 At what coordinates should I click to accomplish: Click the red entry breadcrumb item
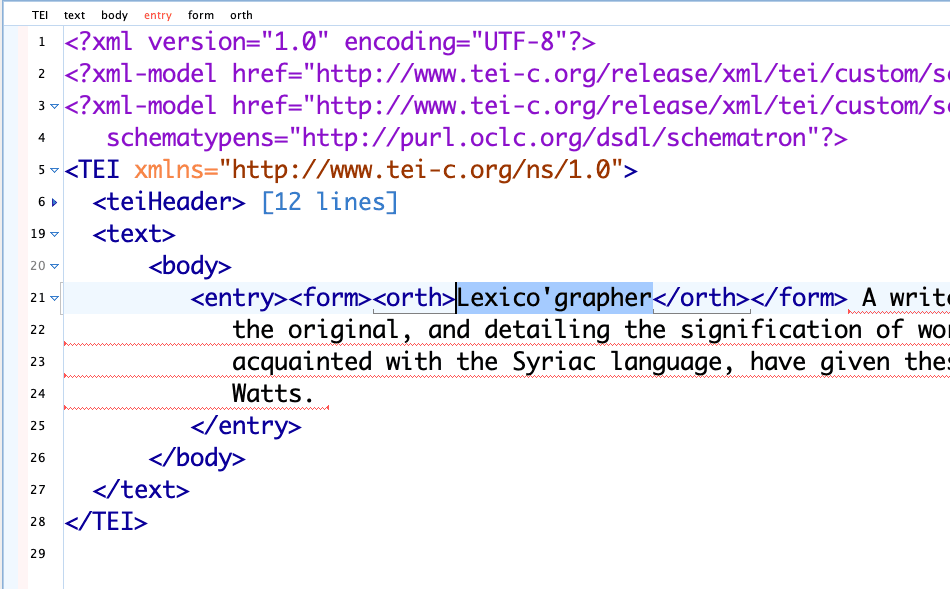[158, 15]
